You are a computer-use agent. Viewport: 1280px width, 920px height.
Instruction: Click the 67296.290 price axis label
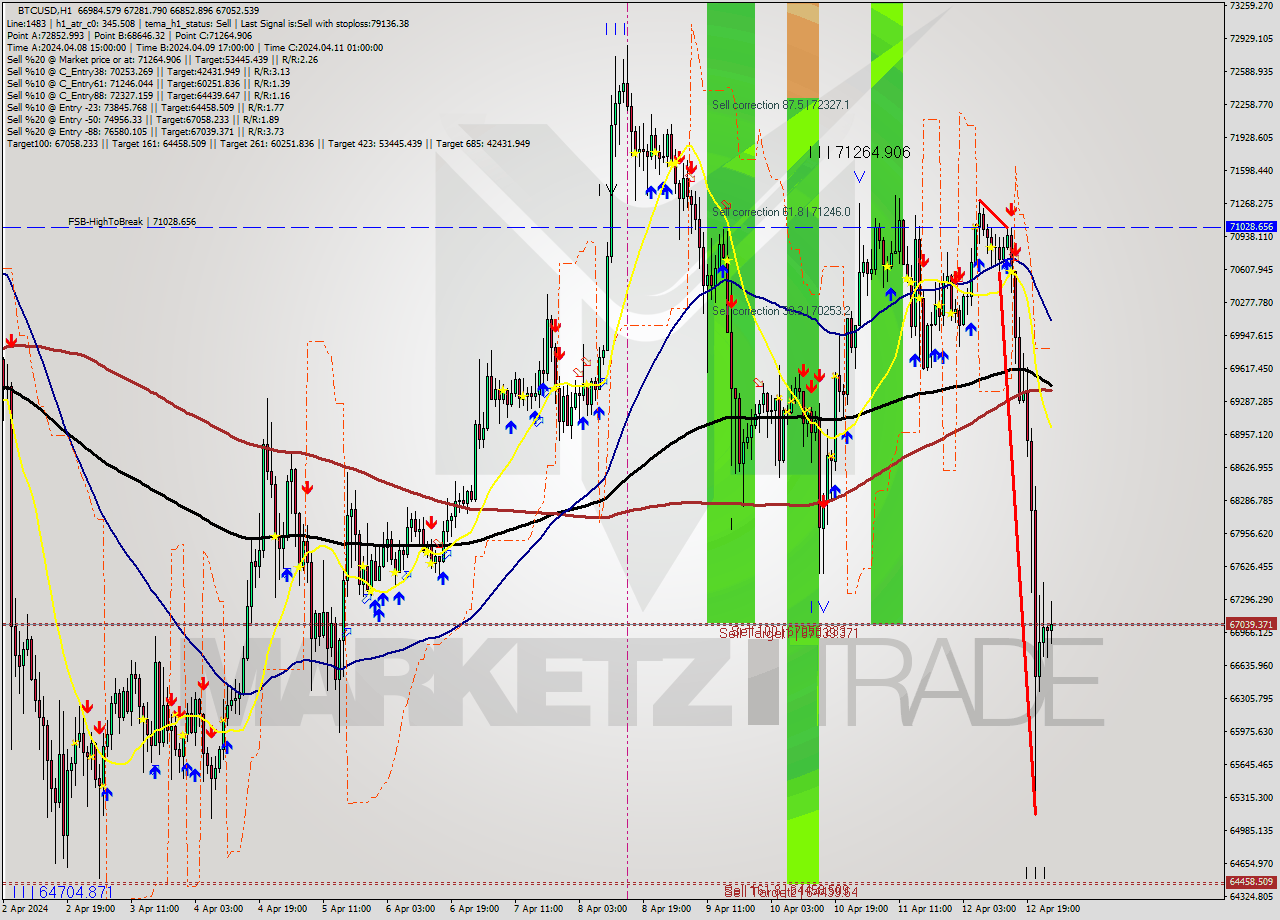(x=1253, y=599)
